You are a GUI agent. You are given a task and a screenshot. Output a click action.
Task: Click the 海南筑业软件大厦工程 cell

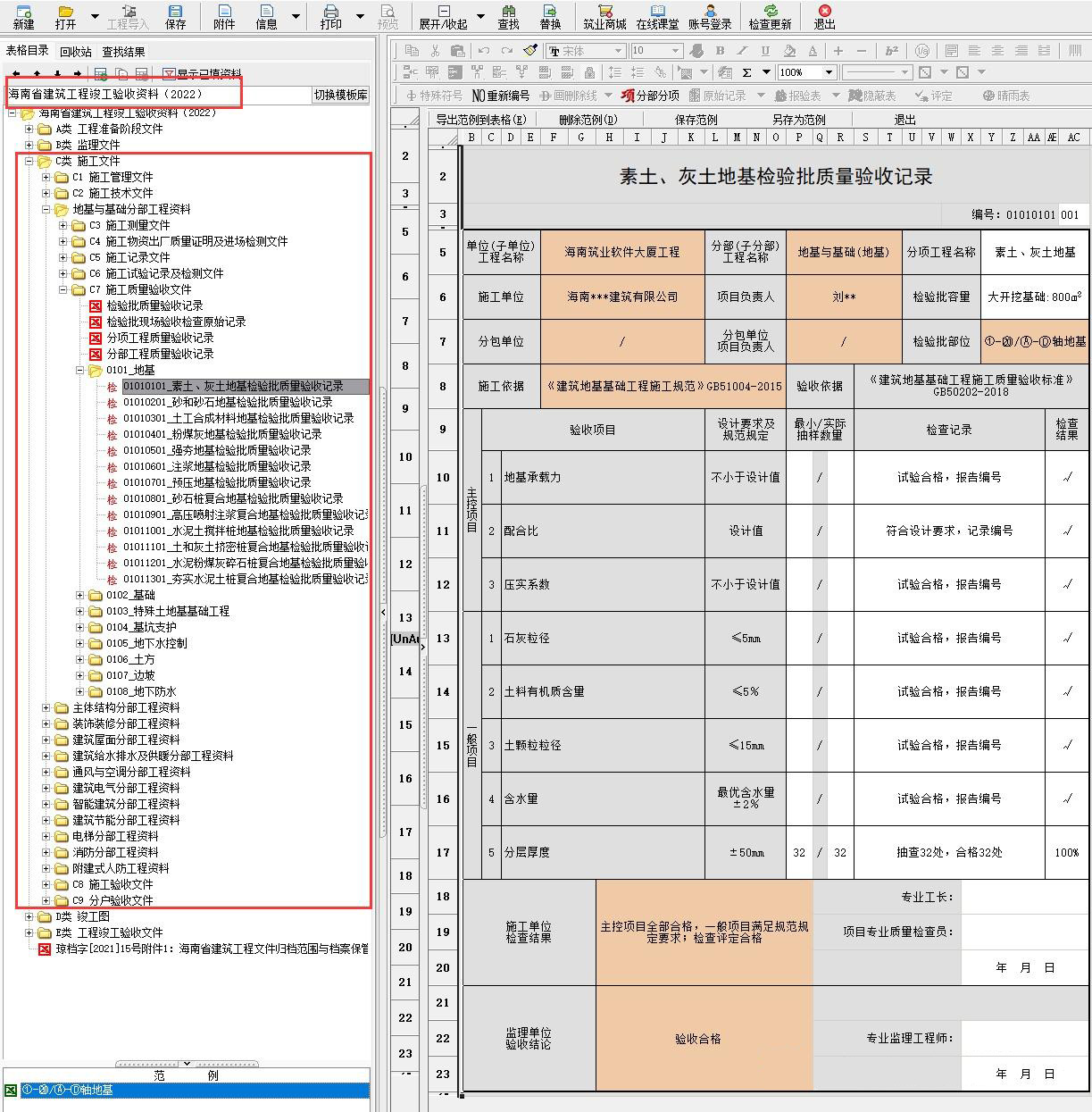point(621,252)
